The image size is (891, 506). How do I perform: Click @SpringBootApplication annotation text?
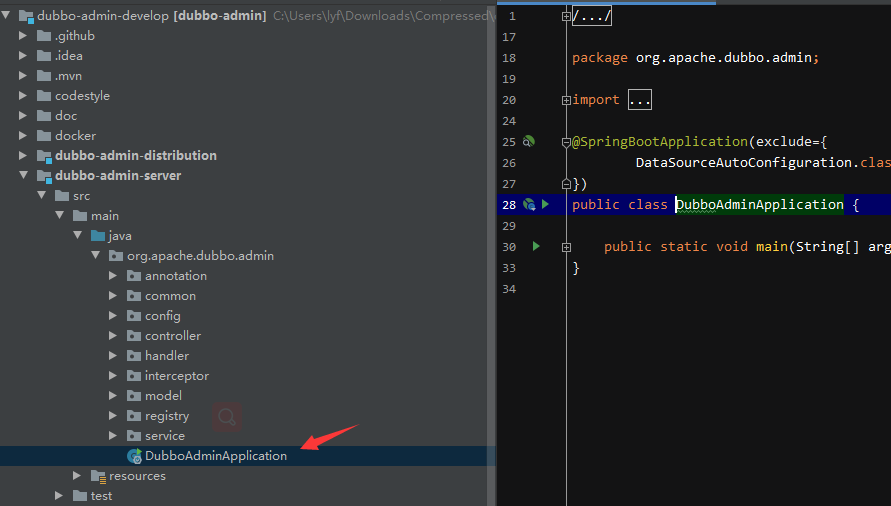[660, 142]
